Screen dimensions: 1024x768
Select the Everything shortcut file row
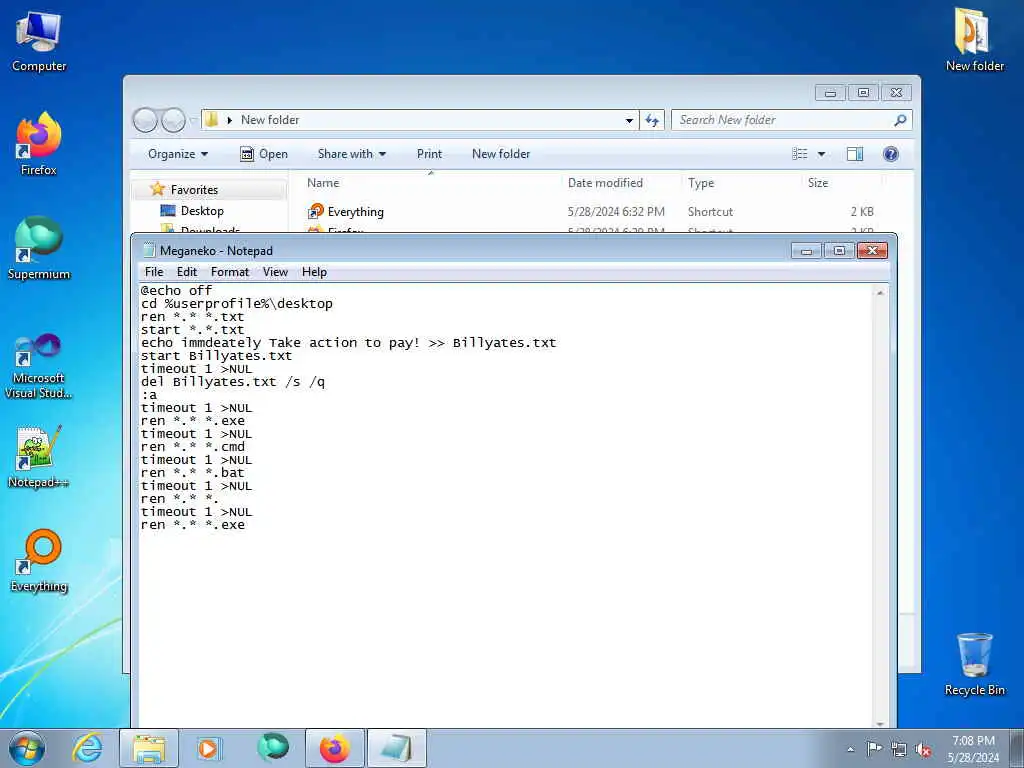click(x=591, y=212)
